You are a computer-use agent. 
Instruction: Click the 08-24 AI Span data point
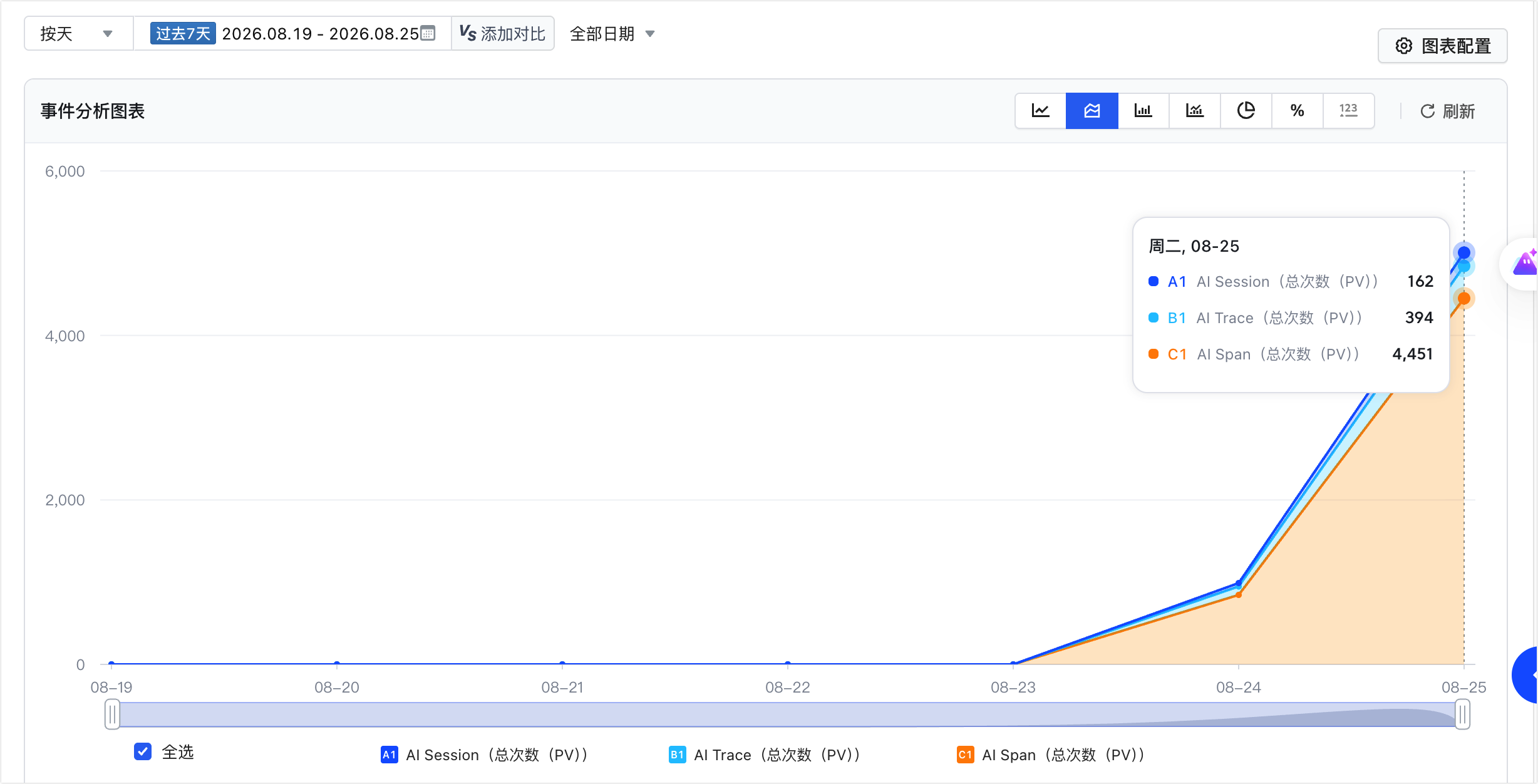[1238, 594]
